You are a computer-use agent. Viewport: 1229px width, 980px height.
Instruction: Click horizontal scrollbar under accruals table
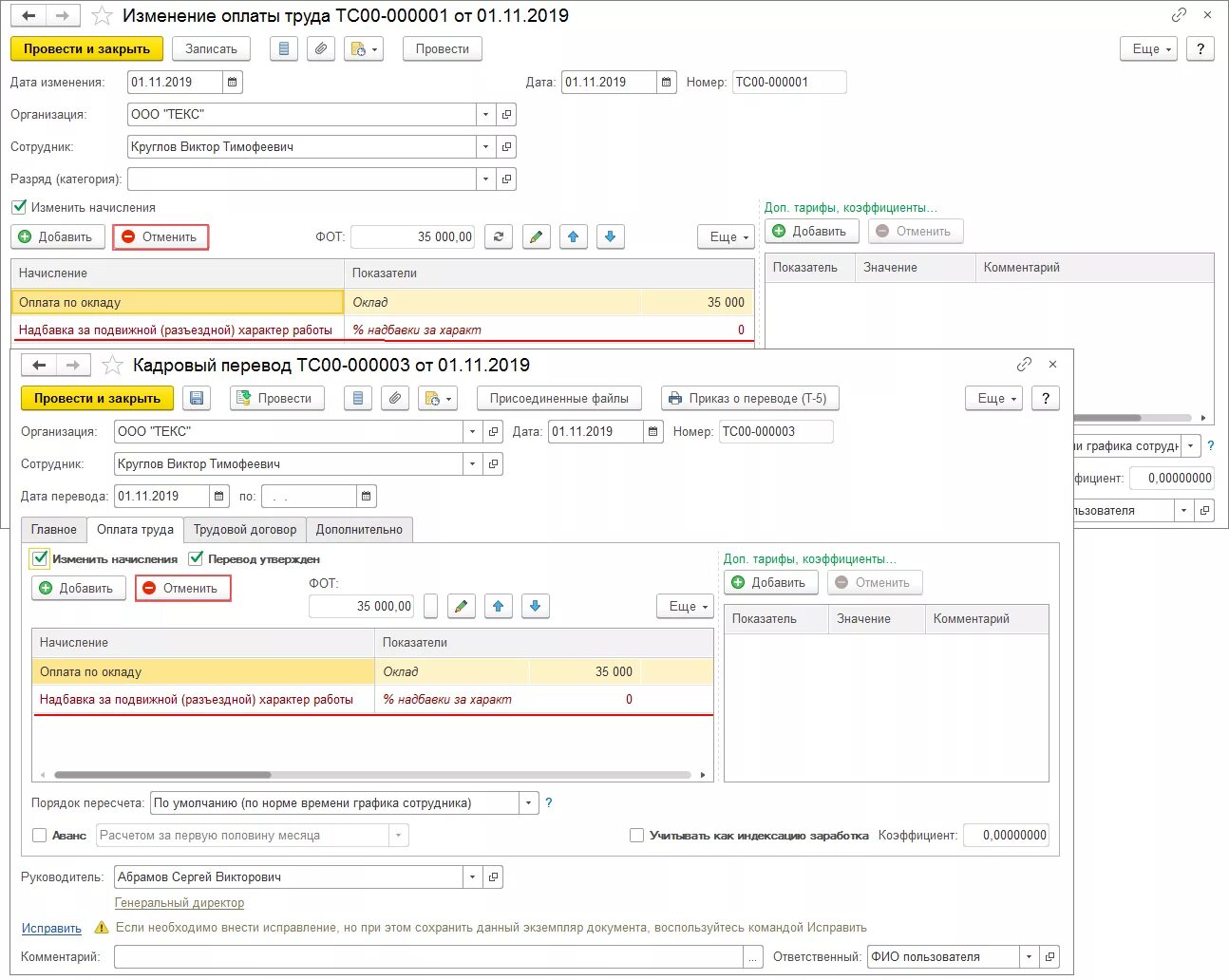click(162, 775)
